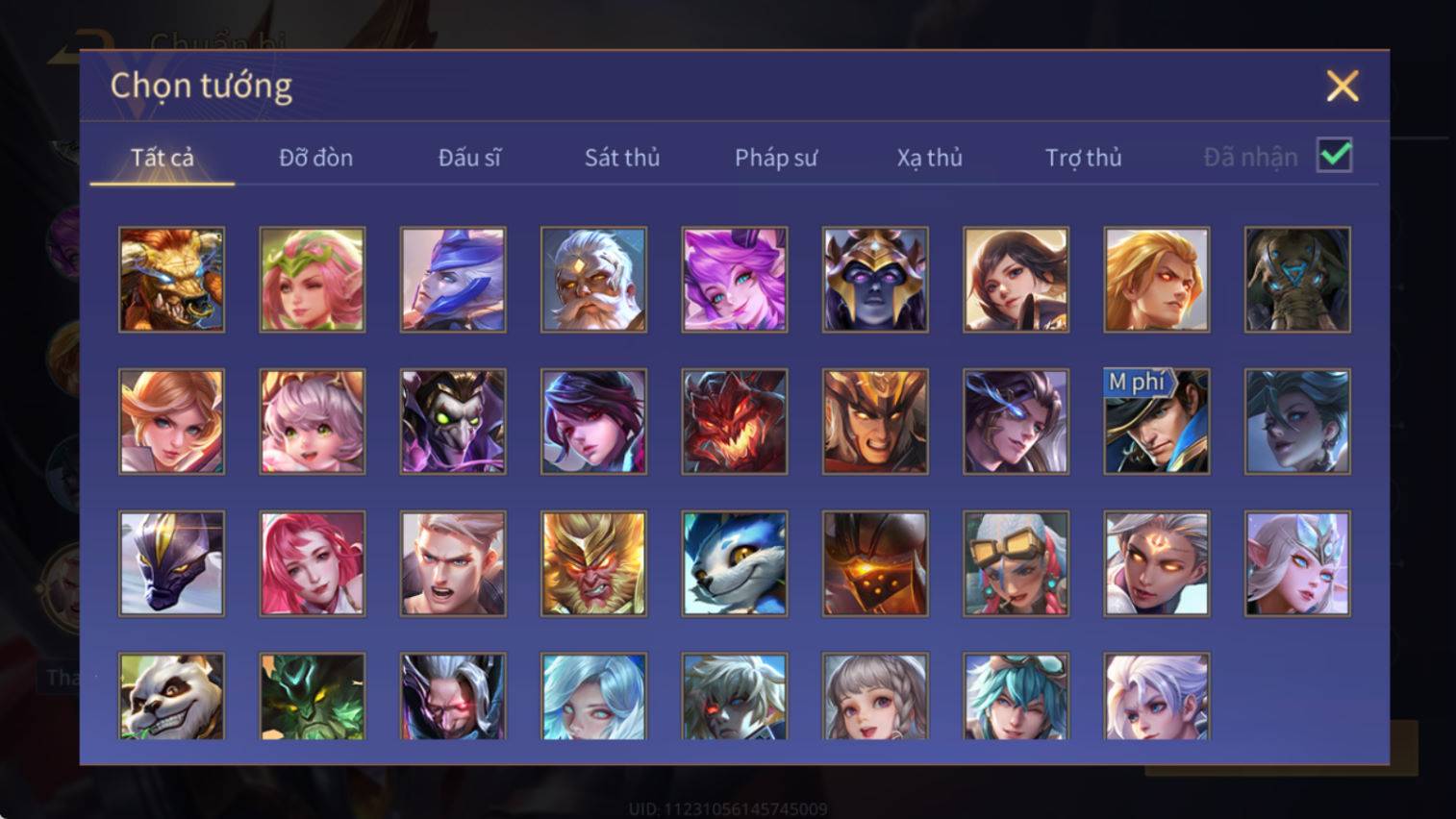Go to the Trợ thủ tab

click(x=1084, y=158)
